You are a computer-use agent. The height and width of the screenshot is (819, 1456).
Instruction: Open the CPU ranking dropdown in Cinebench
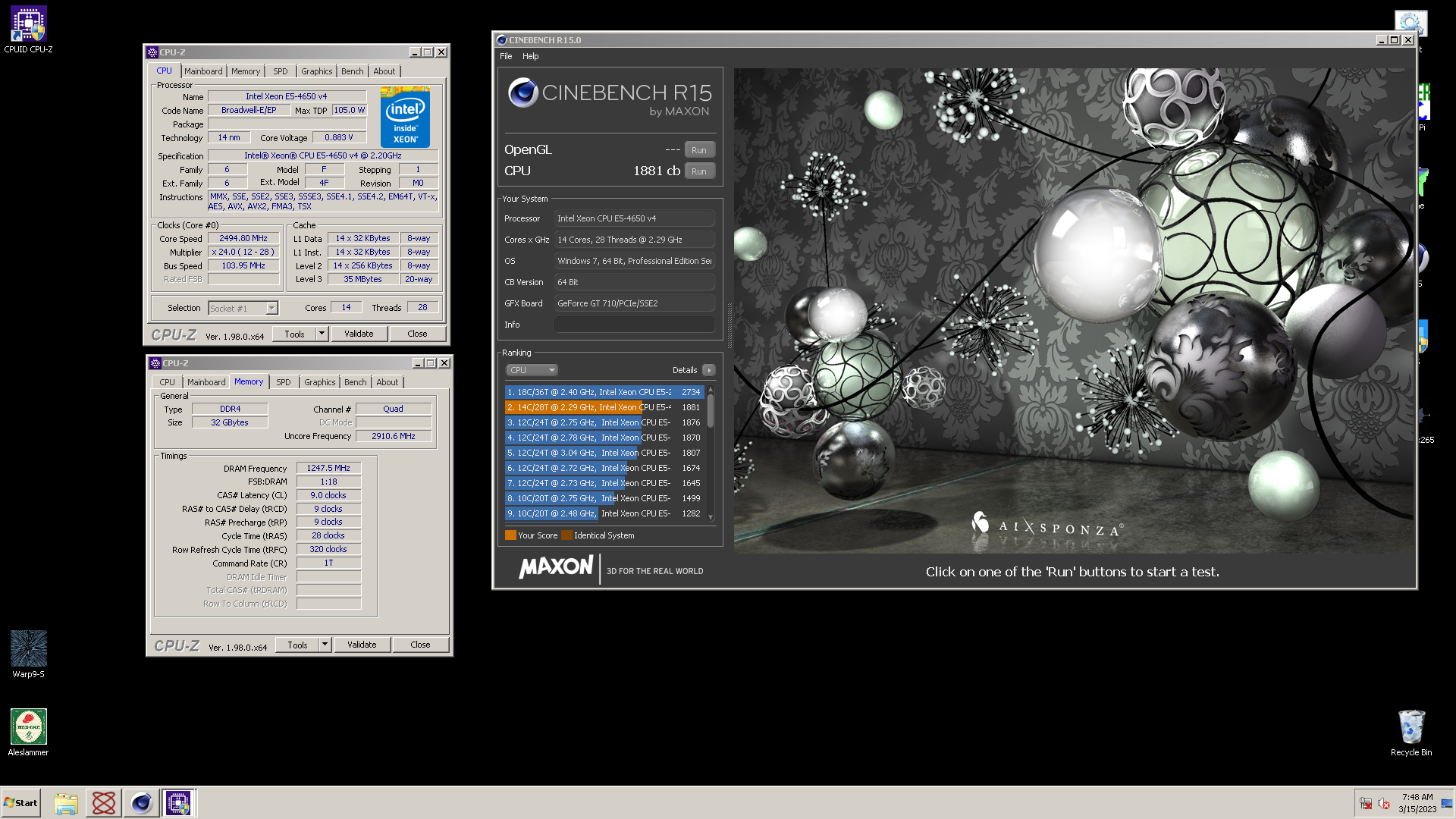532,370
